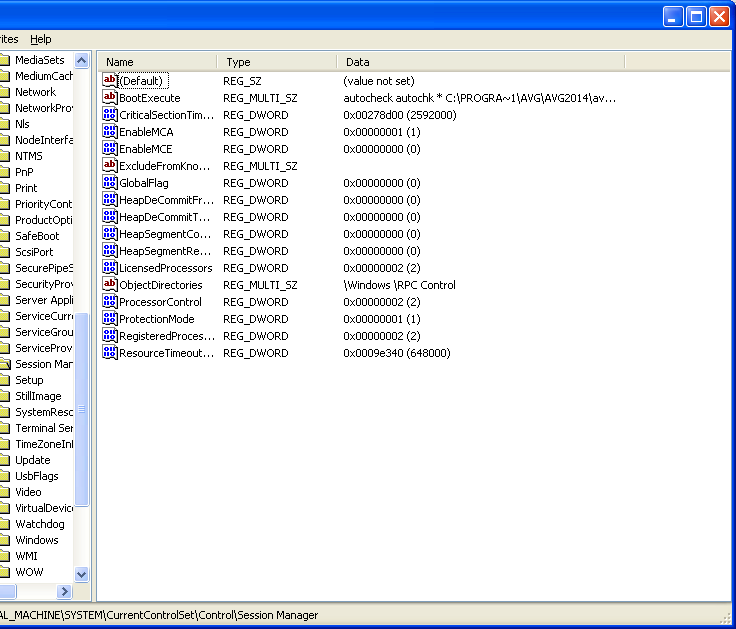The image size is (736, 629).
Task: Select the Watchdog key in tree
Action: 39,524
